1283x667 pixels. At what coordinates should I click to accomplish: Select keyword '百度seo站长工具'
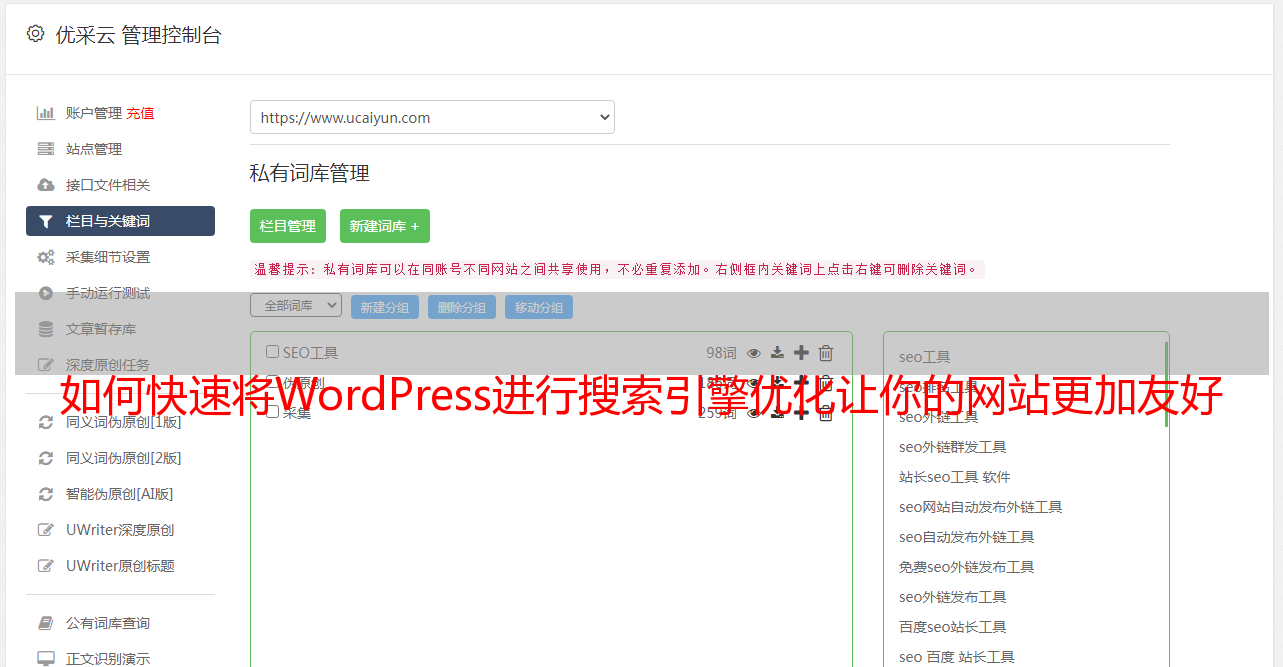tap(953, 627)
